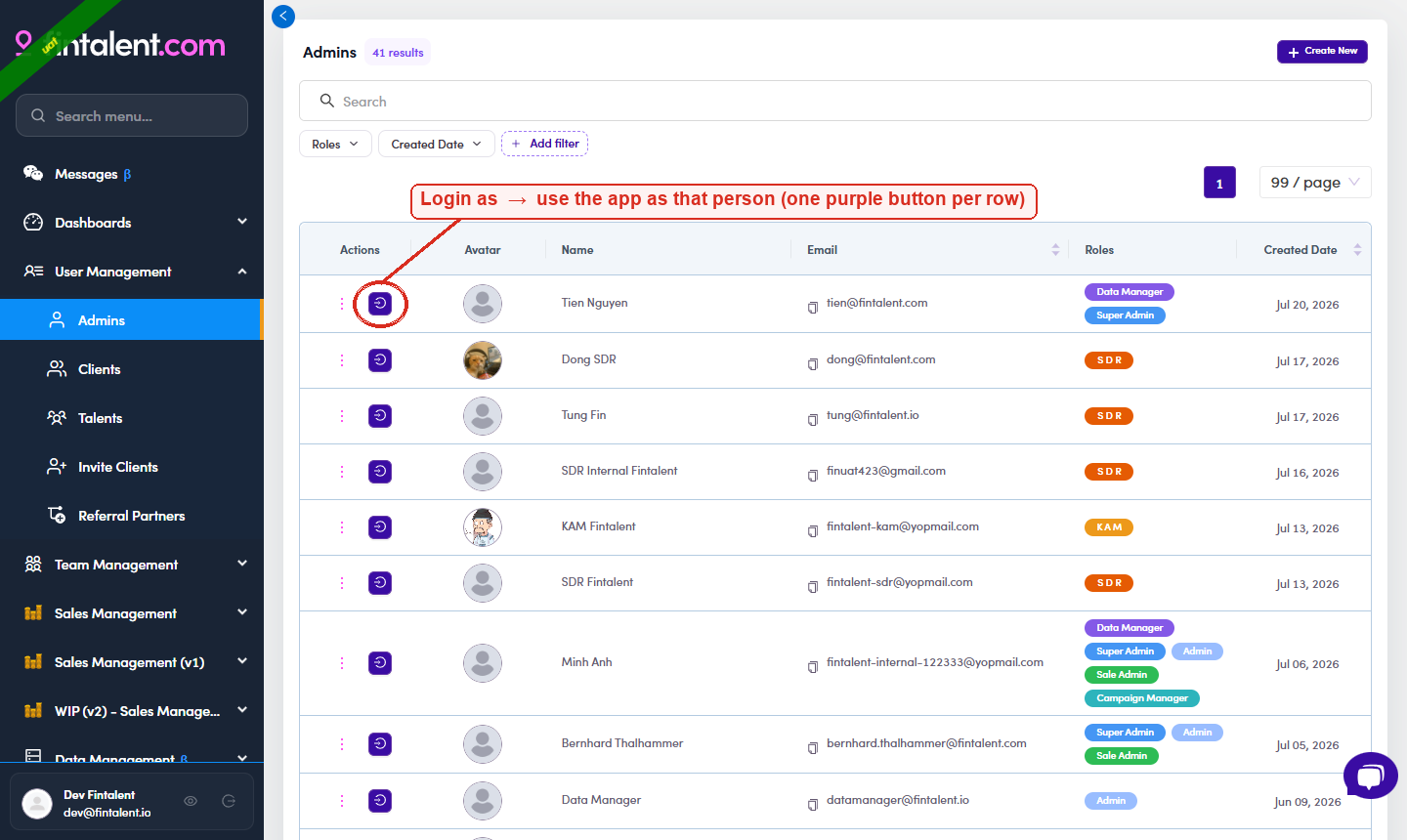Image resolution: width=1407 pixels, height=840 pixels.
Task: Log in as Tung Fin
Action: pyautogui.click(x=380, y=416)
